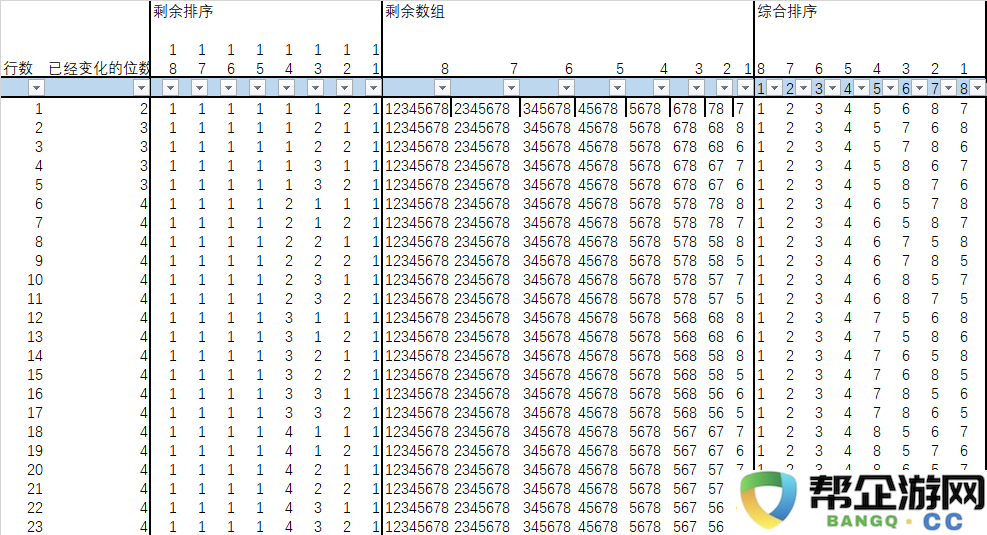
Task: Select the 剩余排序 section header cell
Action: pyautogui.click(x=183, y=11)
